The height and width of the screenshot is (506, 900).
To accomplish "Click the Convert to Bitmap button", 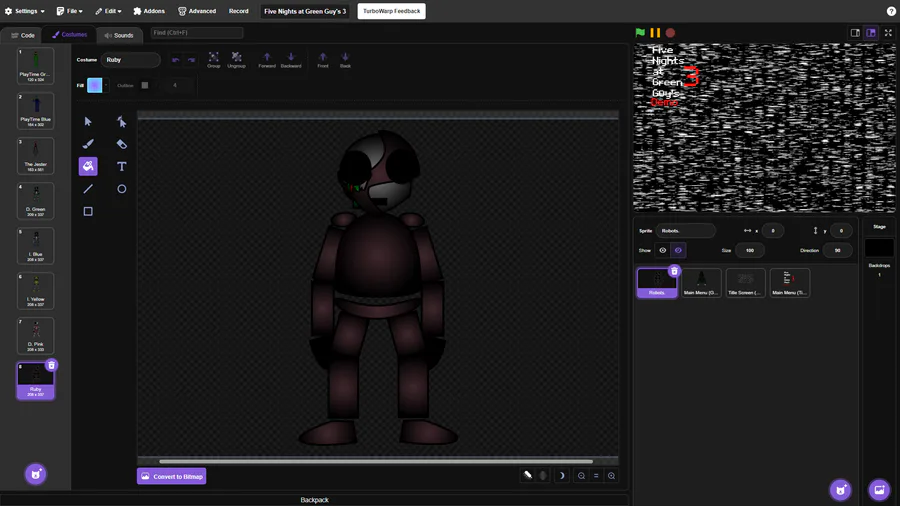I will point(172,476).
